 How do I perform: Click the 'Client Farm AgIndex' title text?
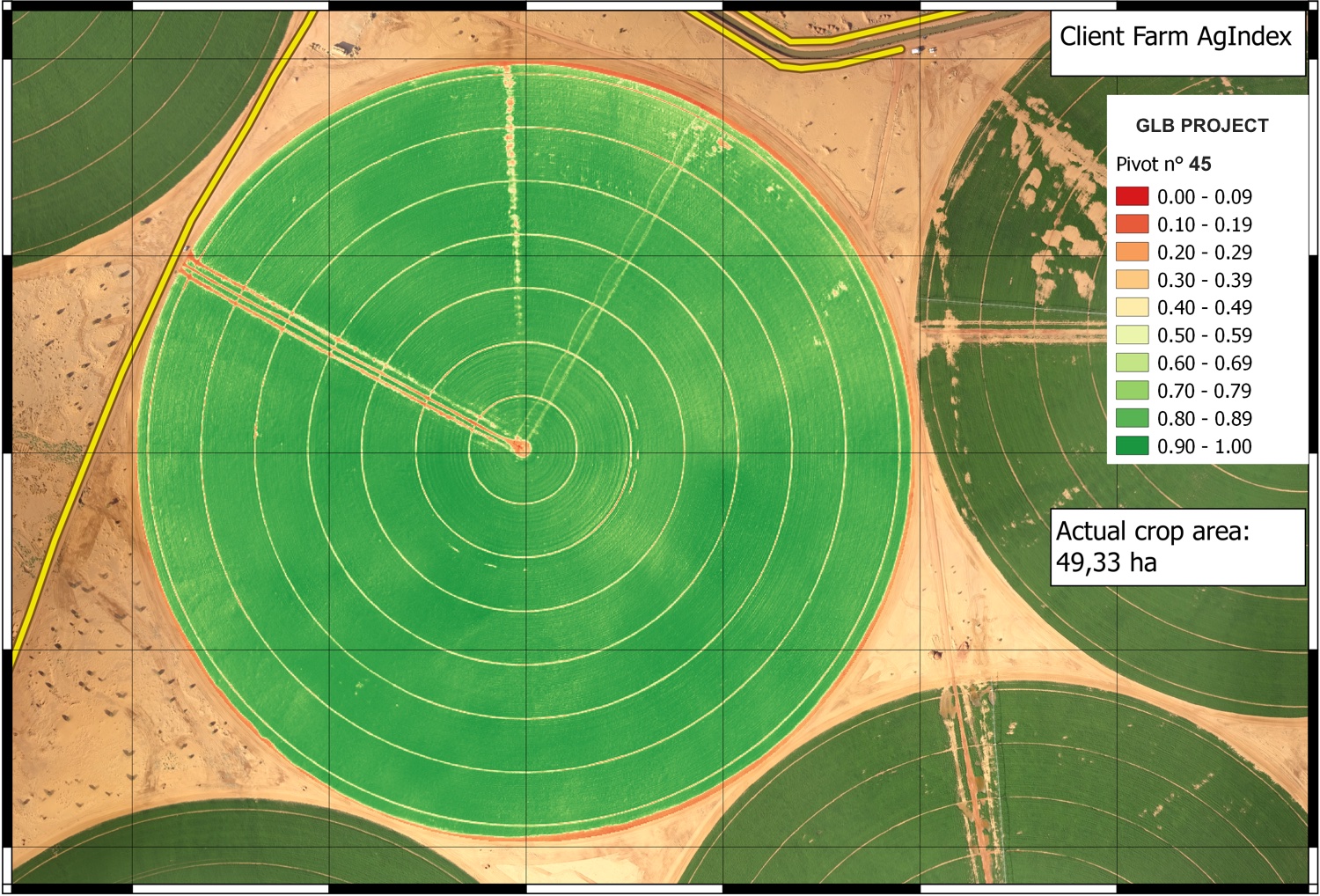[1175, 37]
